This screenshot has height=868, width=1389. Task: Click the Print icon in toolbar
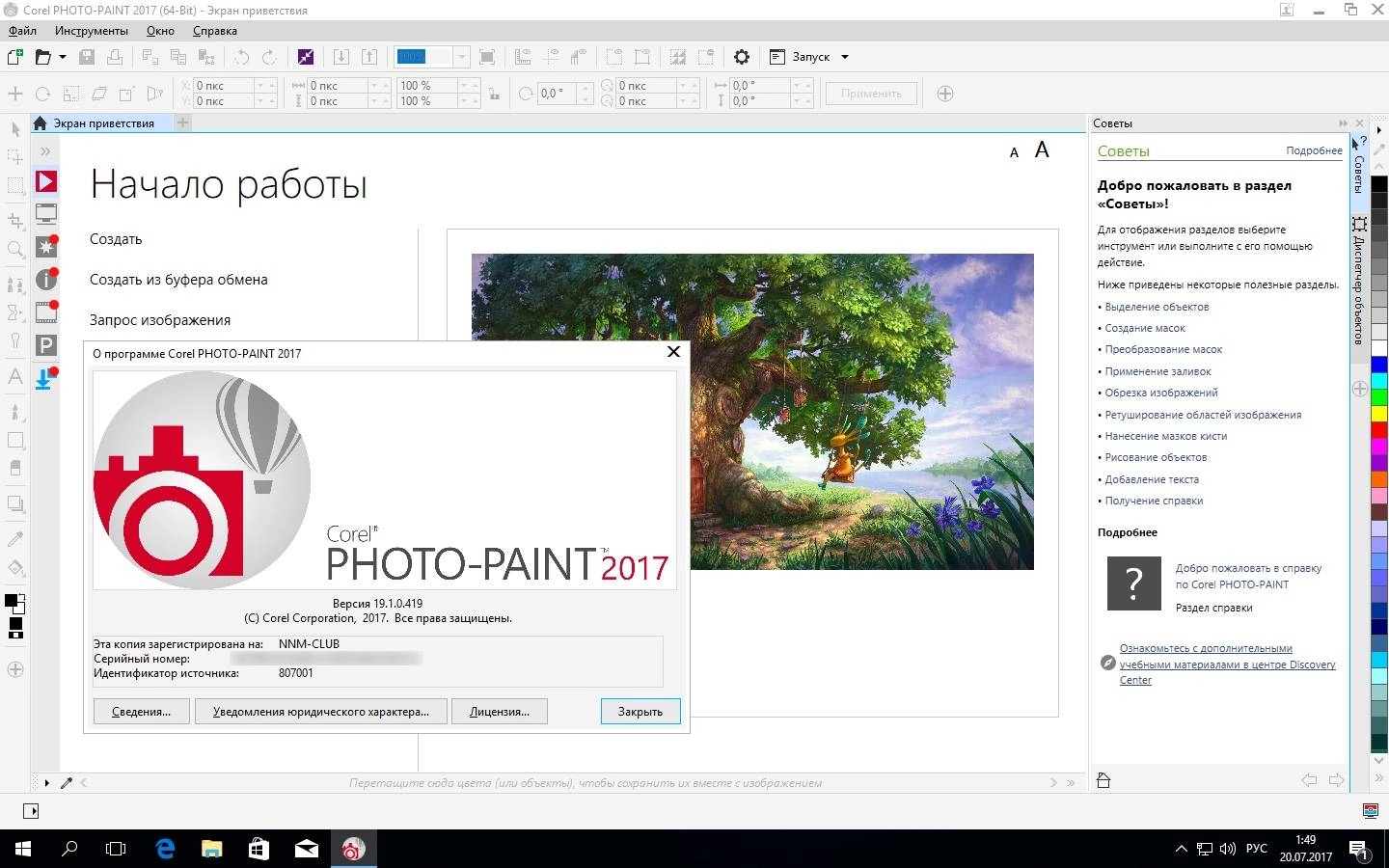point(115,57)
